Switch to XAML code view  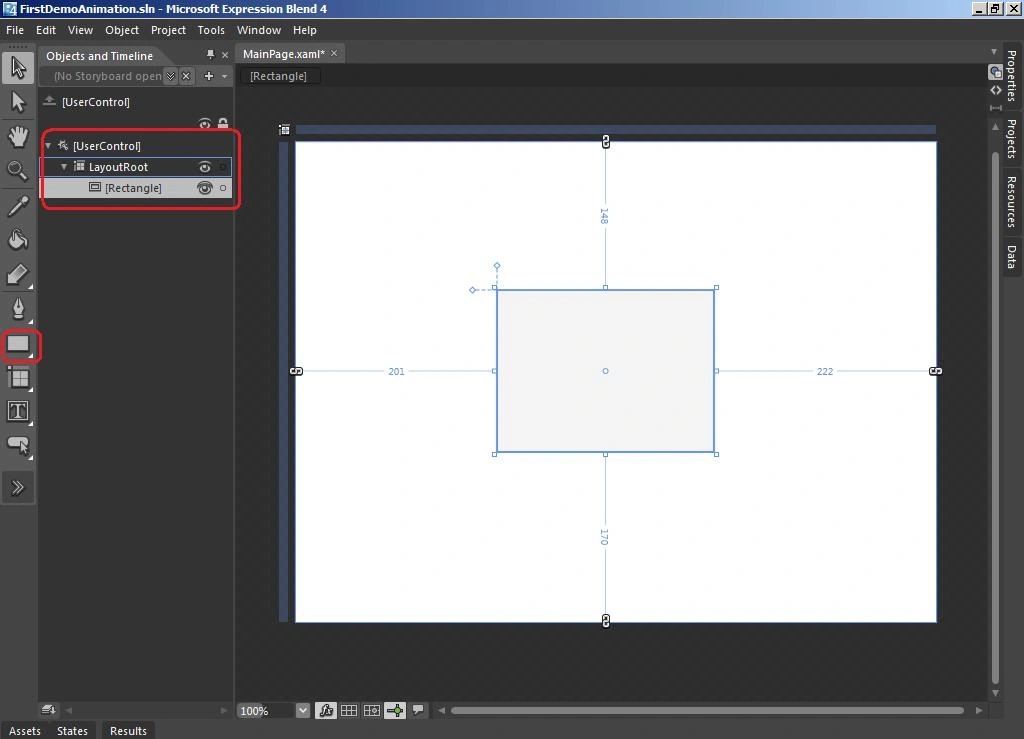pyautogui.click(x=995, y=90)
